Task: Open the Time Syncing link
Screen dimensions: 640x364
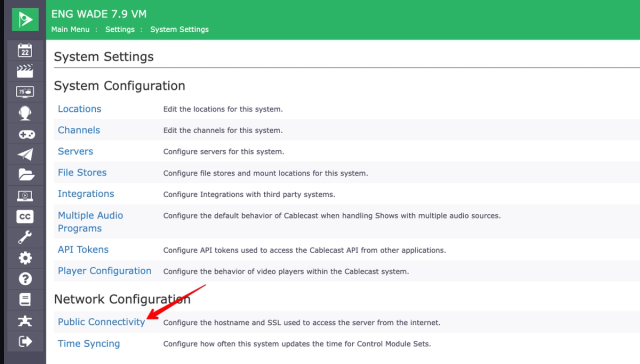Action: click(89, 344)
